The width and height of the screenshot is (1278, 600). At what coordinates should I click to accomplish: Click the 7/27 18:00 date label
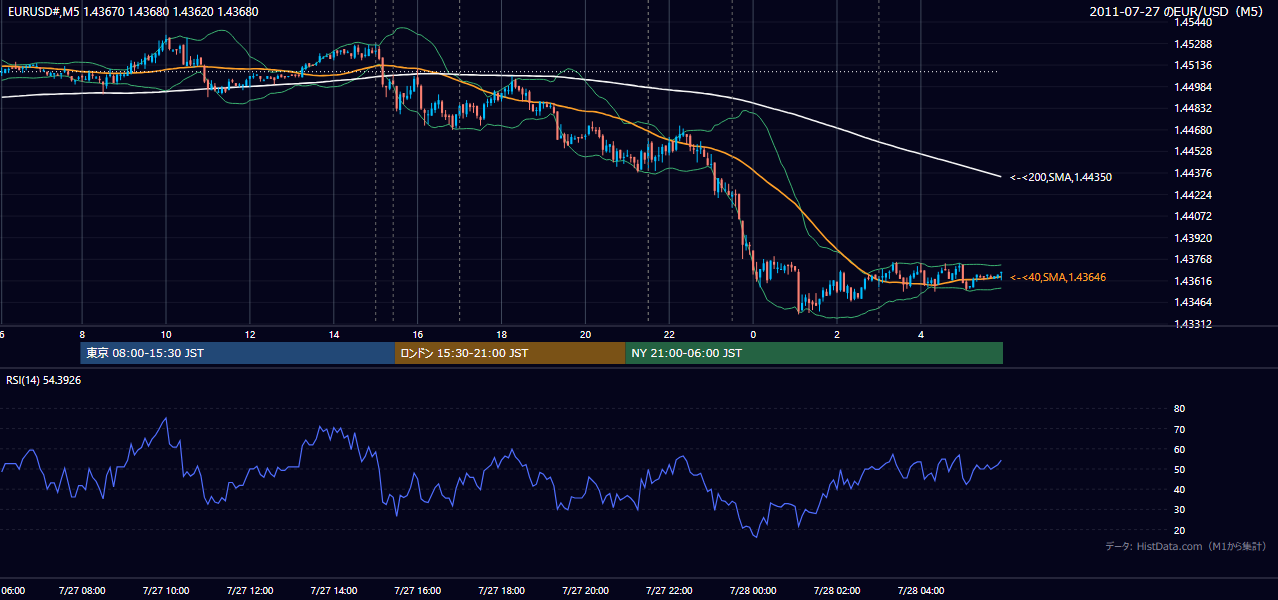[x=502, y=591]
